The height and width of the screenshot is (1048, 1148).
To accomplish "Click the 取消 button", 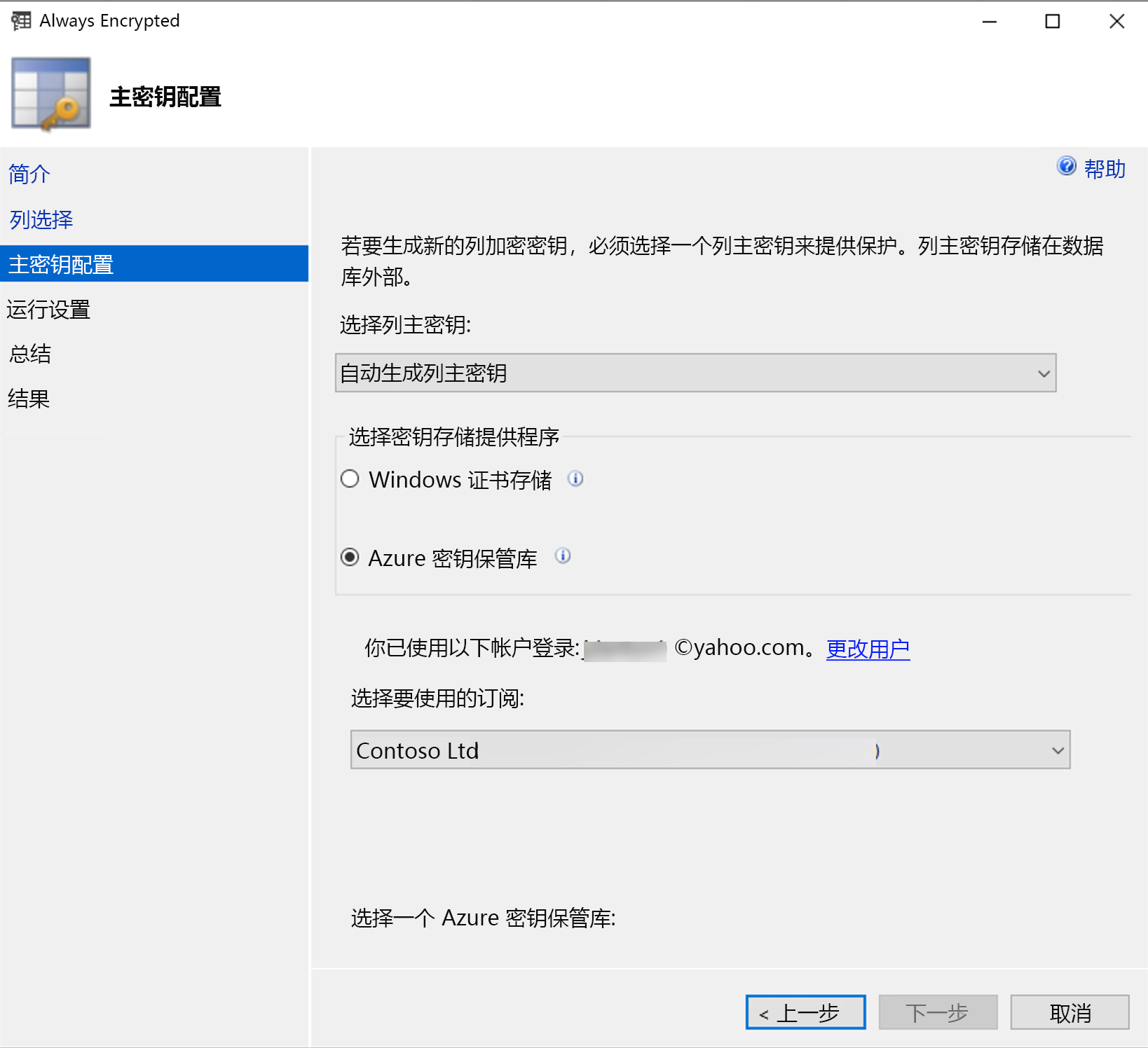I will (1069, 1012).
